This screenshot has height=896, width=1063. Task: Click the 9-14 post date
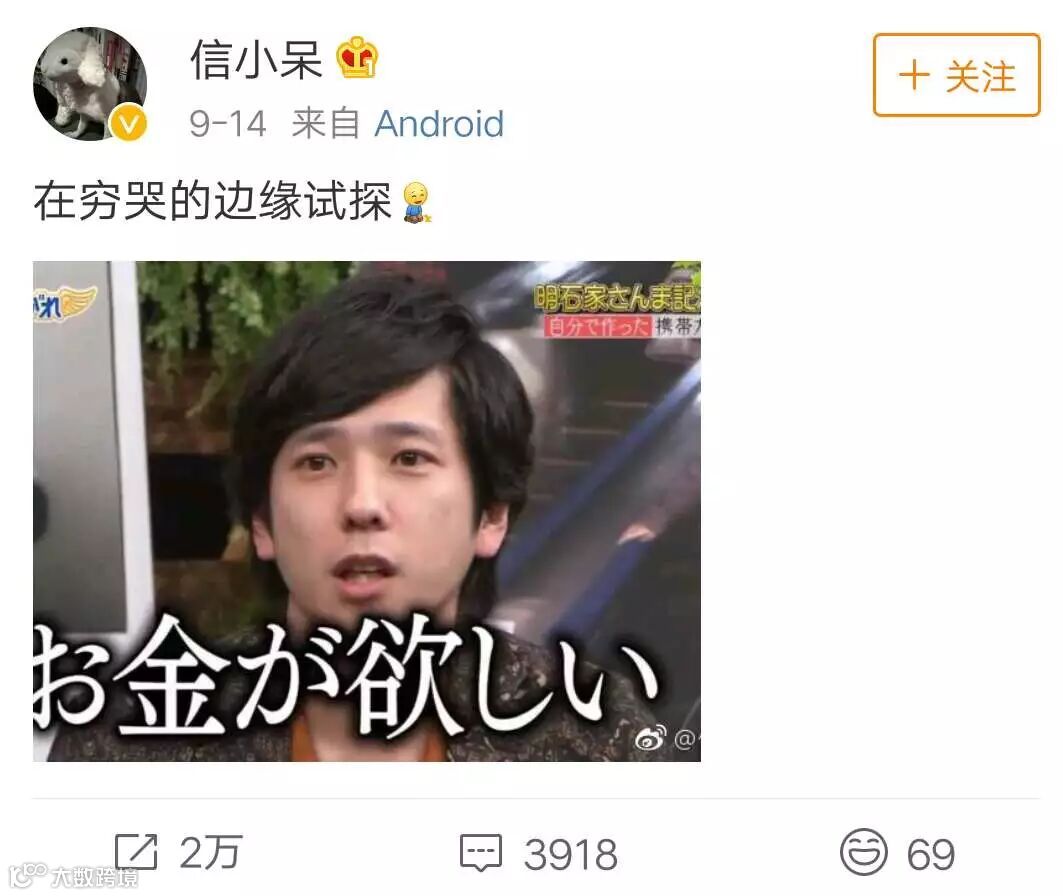point(228,124)
